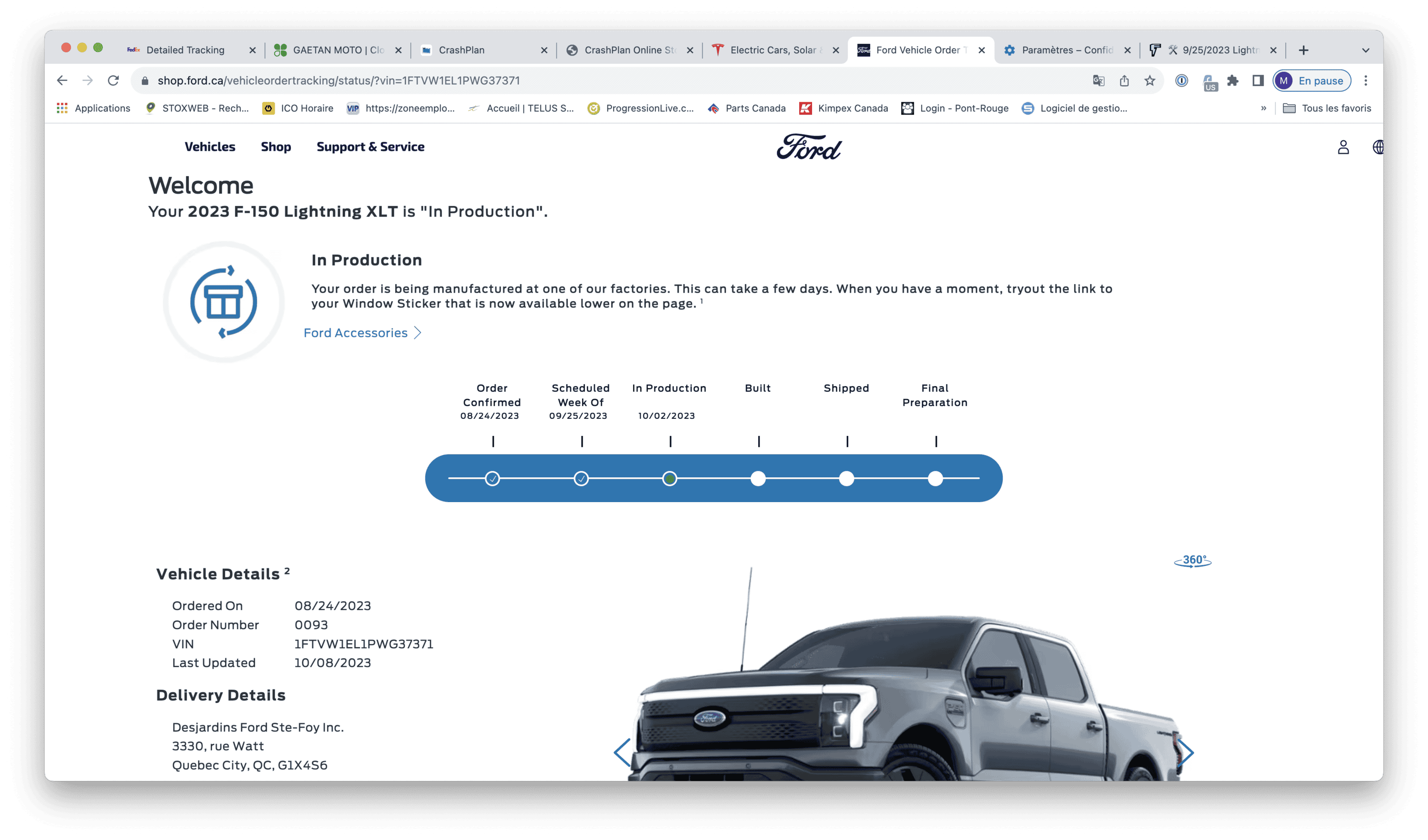
Task: Click the 360° view icon
Action: click(x=1193, y=561)
